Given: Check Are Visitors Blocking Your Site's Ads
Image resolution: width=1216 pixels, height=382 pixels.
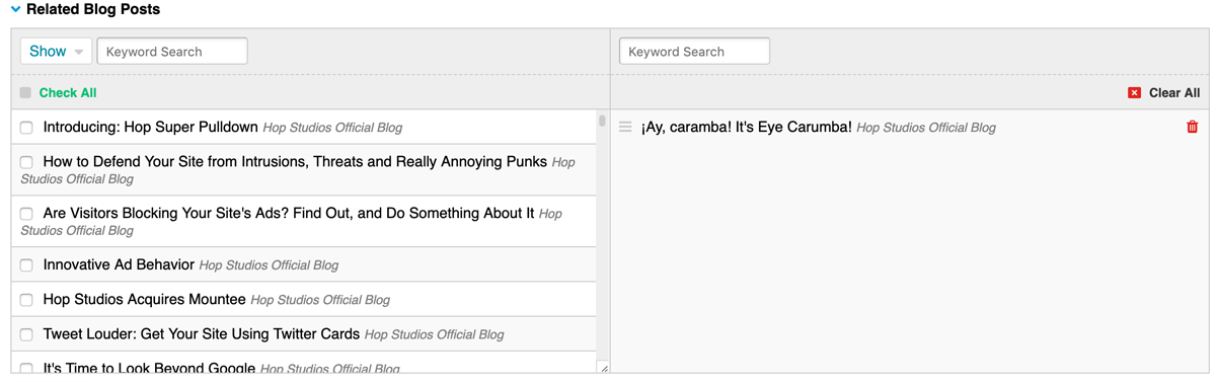Looking at the screenshot, I should tap(27, 214).
